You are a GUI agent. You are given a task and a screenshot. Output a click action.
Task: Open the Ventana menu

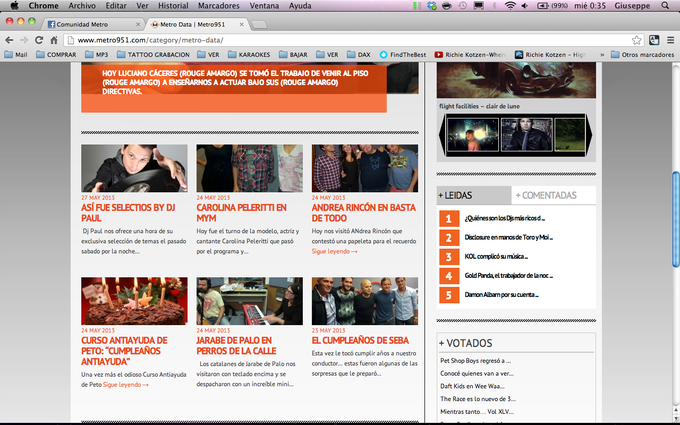pyautogui.click(x=264, y=6)
